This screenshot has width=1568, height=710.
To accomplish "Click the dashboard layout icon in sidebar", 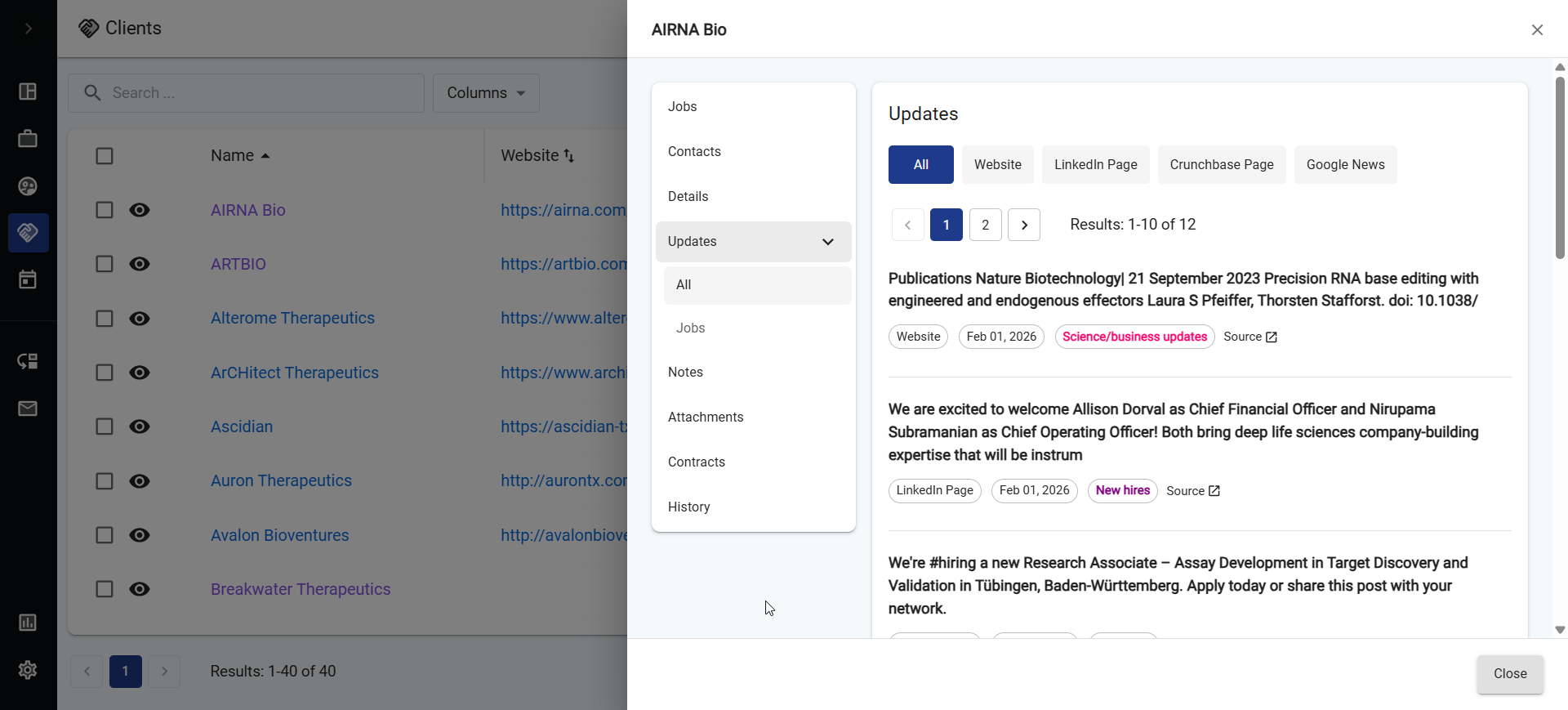I will (28, 92).
